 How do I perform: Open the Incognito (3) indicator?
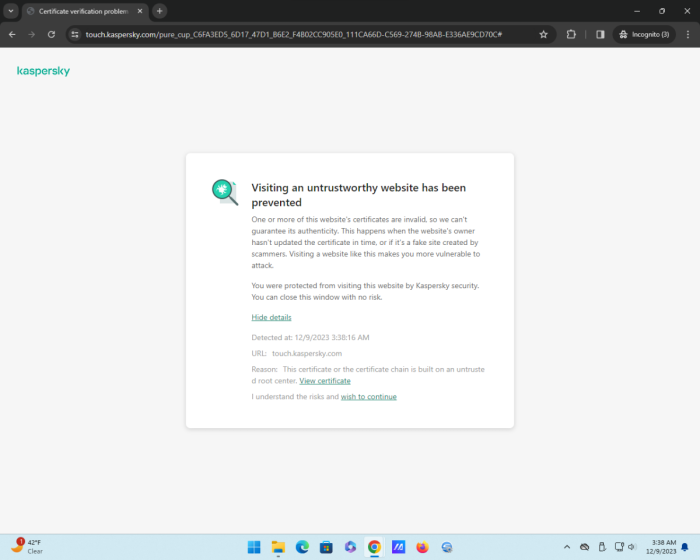tap(644, 34)
